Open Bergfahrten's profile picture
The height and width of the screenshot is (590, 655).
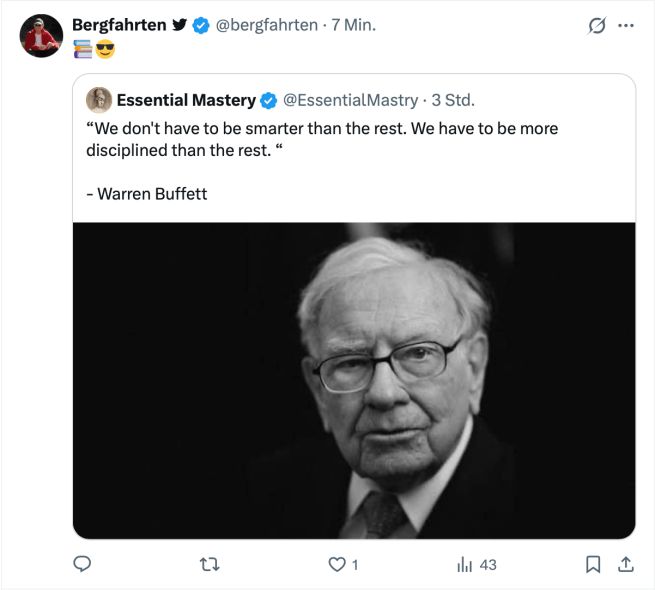pyautogui.click(x=41, y=36)
